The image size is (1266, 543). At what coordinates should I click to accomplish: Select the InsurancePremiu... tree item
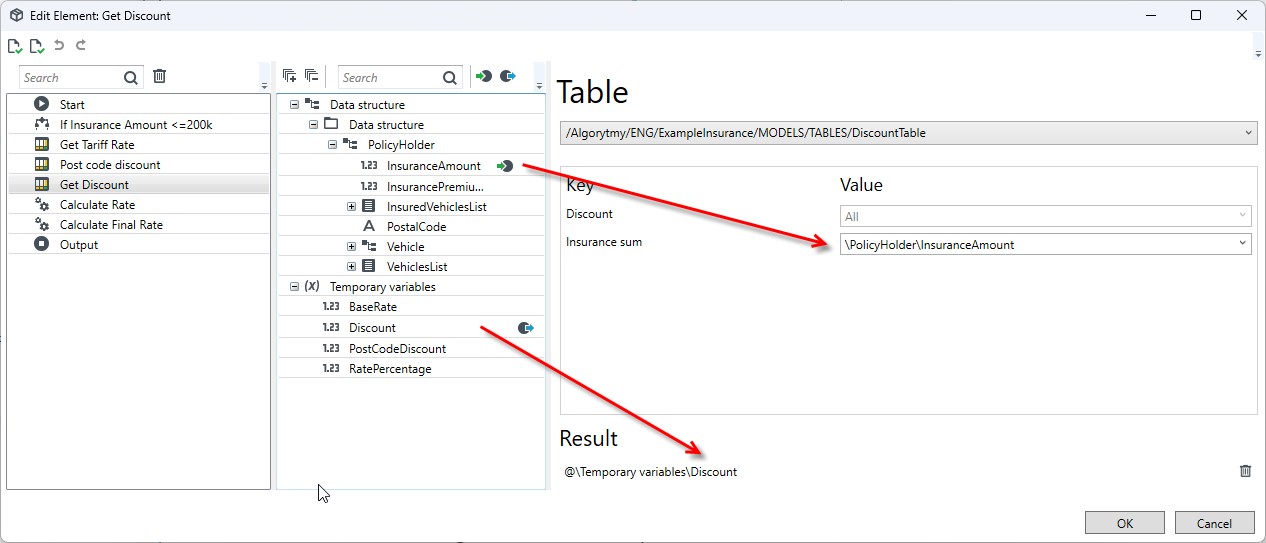point(435,186)
